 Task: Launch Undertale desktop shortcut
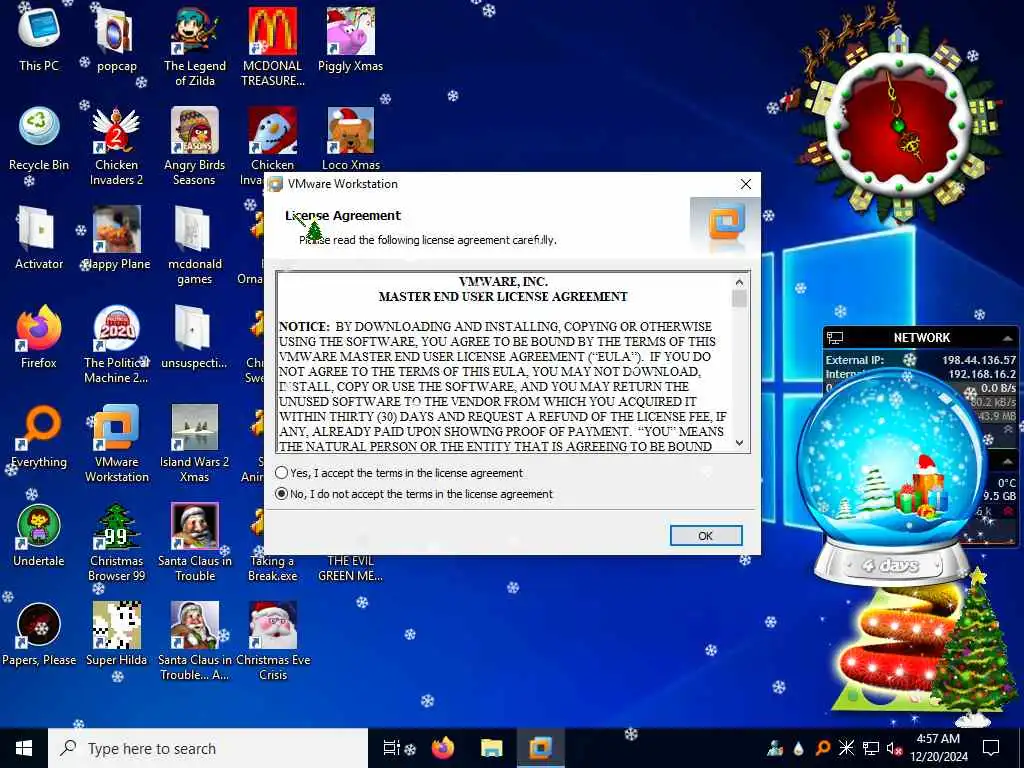pos(39,536)
